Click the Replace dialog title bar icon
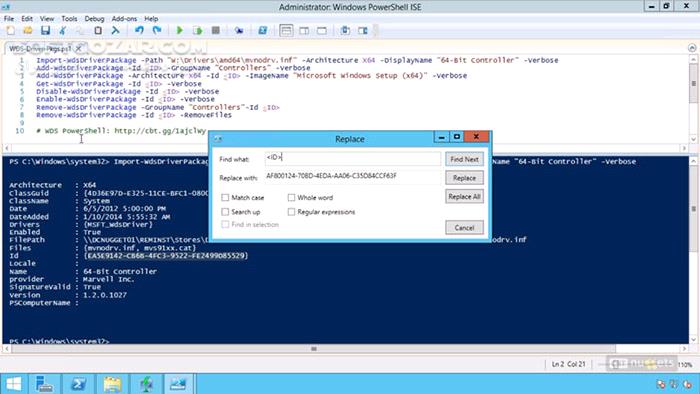Image resolution: width=700 pixels, height=394 pixels. tap(218, 139)
